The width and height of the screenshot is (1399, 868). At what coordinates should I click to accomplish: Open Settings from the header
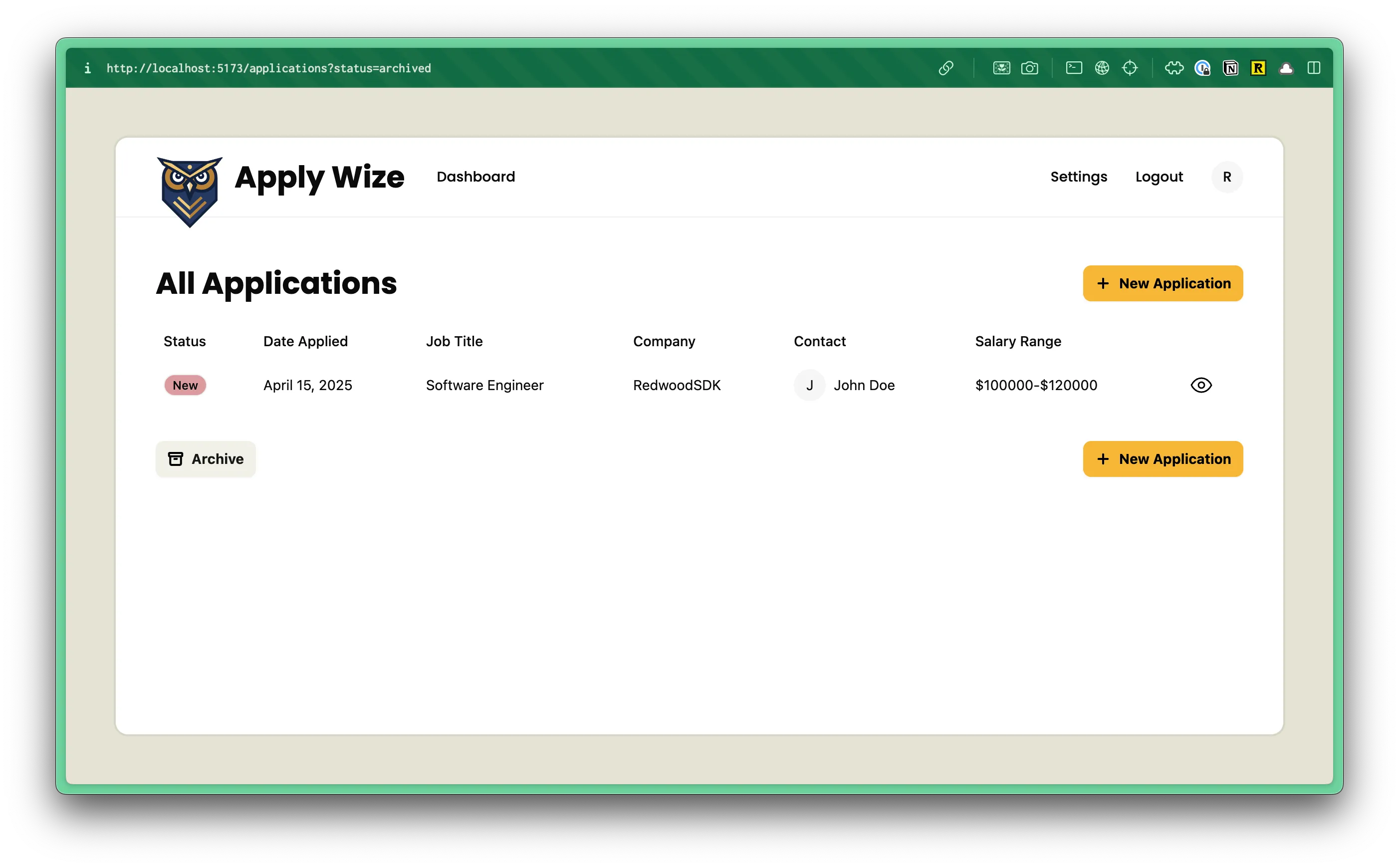1078,177
